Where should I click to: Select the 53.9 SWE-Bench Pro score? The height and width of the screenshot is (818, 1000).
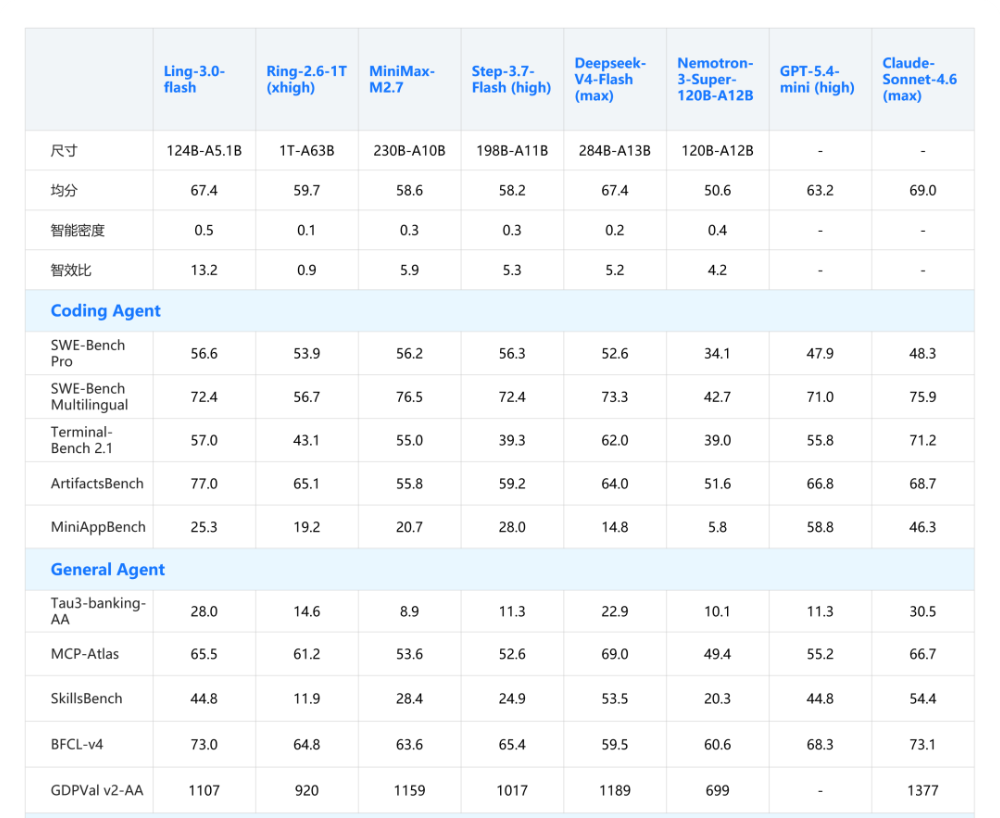[x=307, y=354]
